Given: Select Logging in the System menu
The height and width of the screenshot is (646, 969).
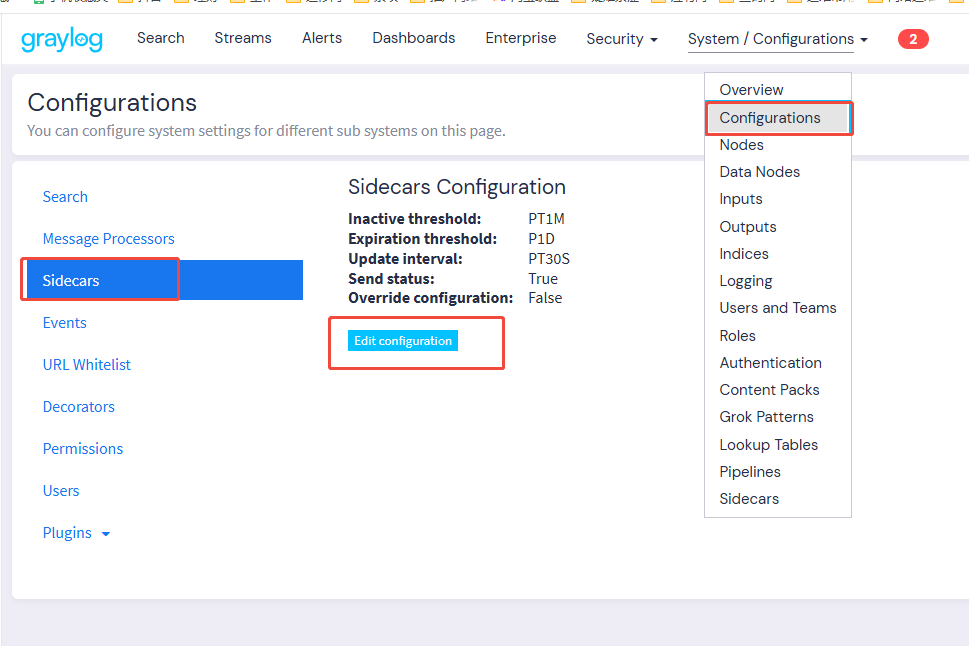Looking at the screenshot, I should point(746,281).
